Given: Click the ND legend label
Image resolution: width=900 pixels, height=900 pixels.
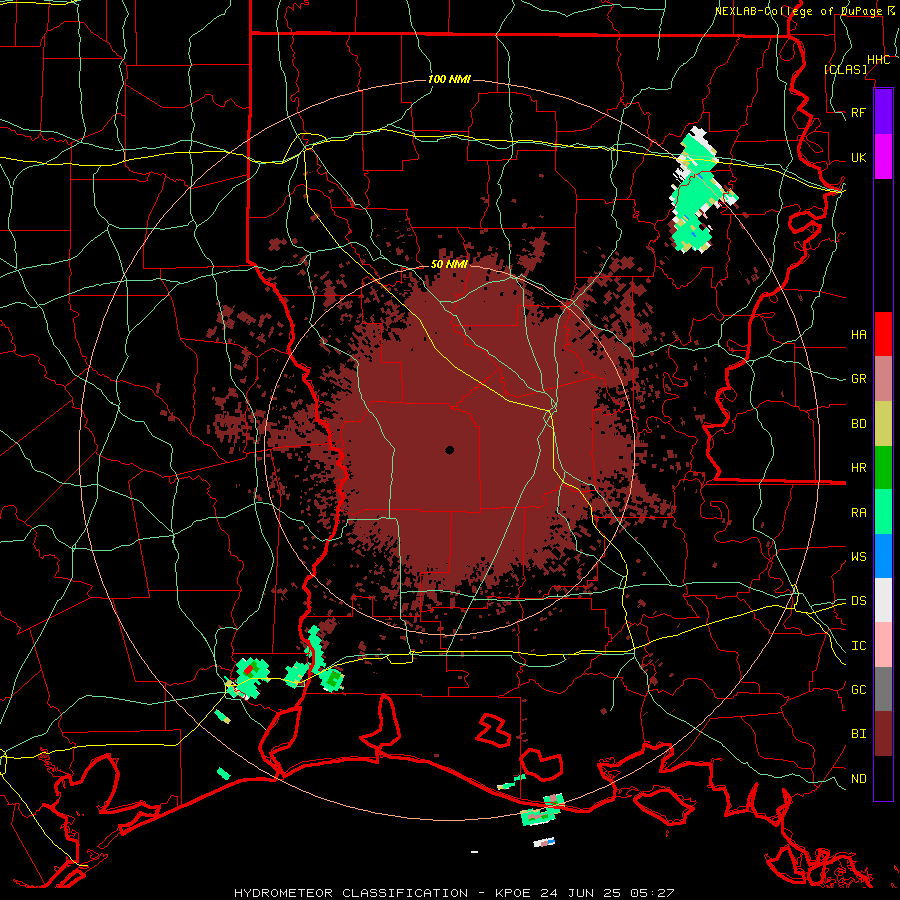Looking at the screenshot, I should (x=859, y=779).
